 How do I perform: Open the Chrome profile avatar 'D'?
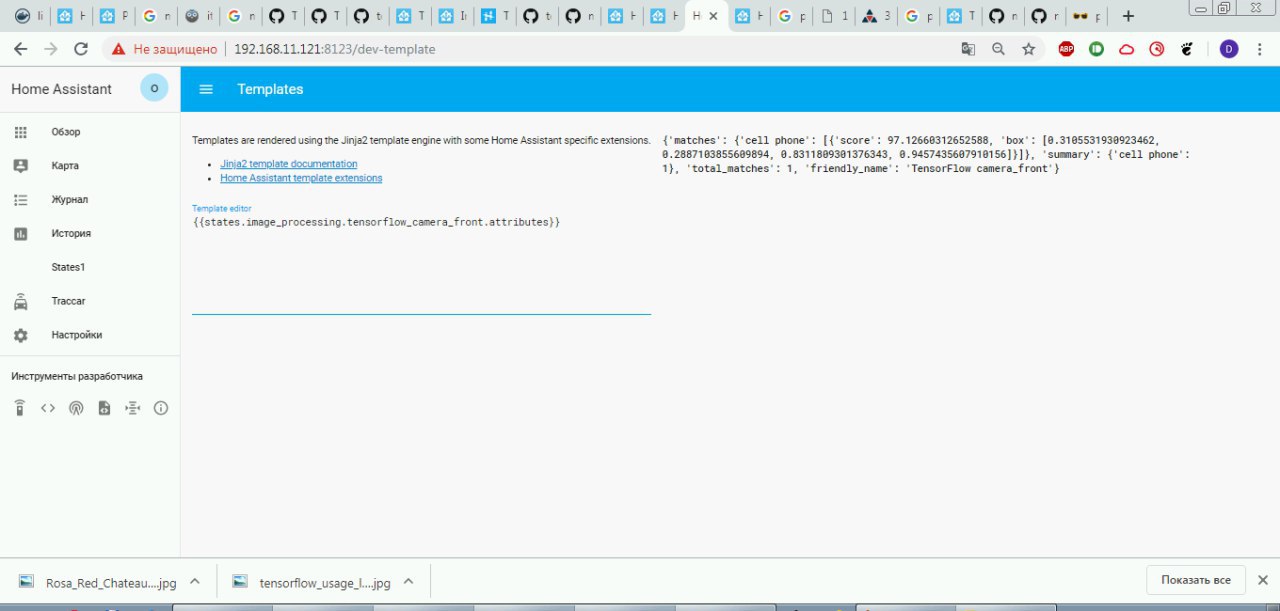coord(1229,49)
